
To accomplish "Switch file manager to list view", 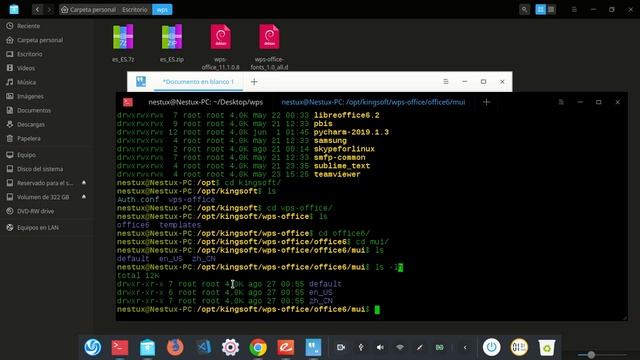I will point(551,9).
